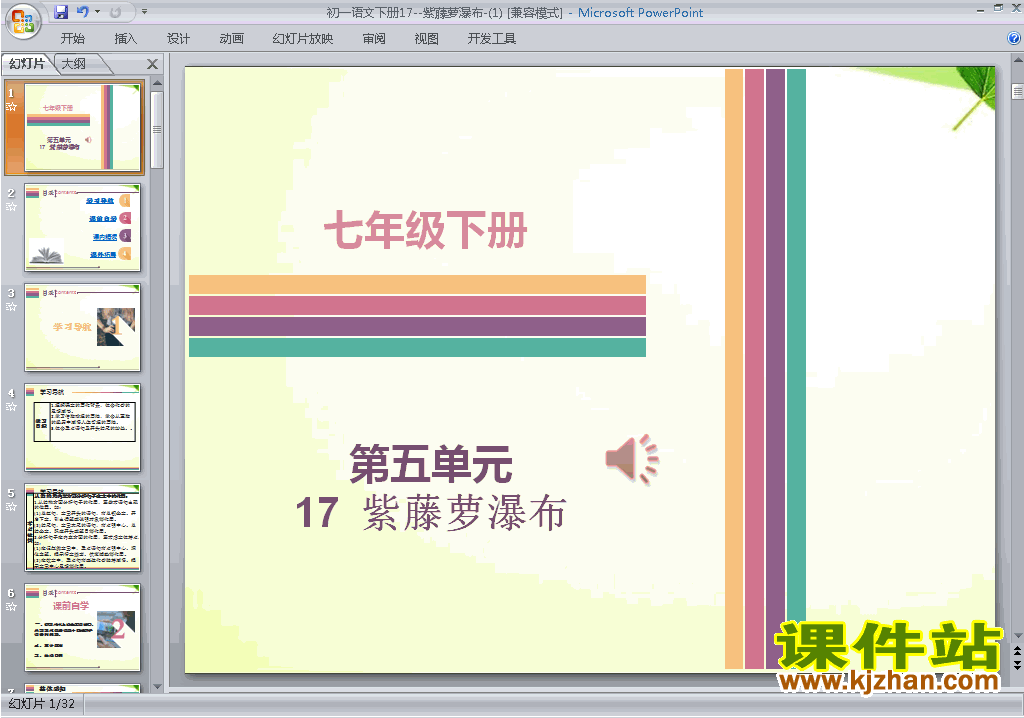Minimize the PowerPoint window

coord(980,10)
